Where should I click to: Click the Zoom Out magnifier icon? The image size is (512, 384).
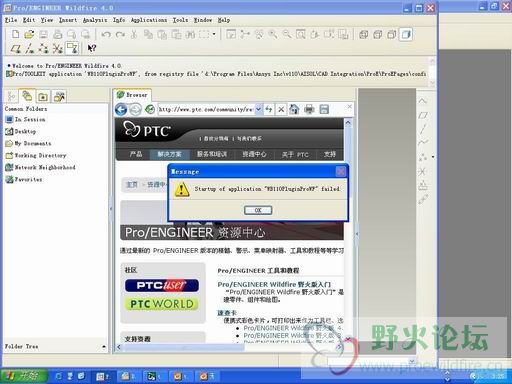[x=287, y=34]
